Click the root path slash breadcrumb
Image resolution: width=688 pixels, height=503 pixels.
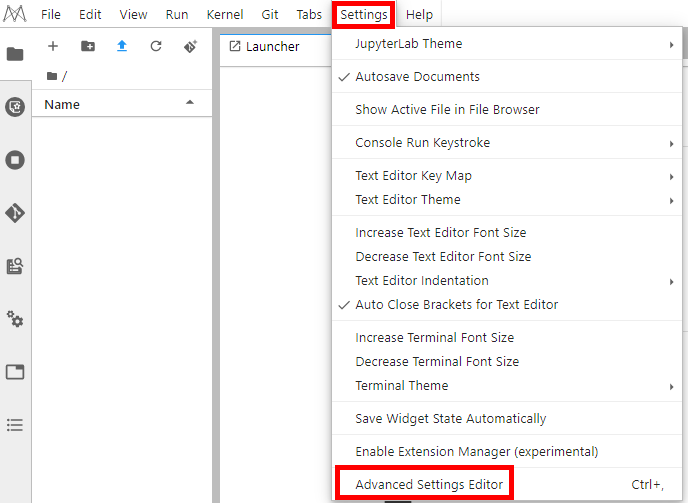tap(64, 76)
